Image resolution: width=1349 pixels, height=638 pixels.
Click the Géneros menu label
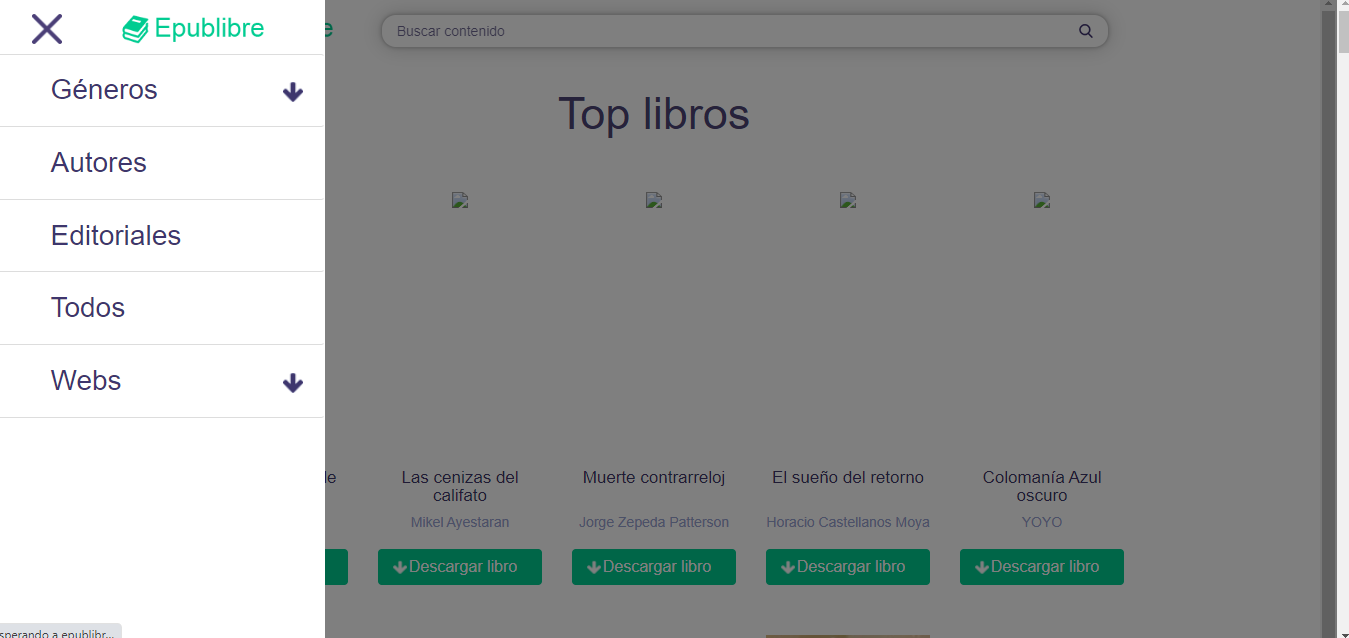(104, 90)
